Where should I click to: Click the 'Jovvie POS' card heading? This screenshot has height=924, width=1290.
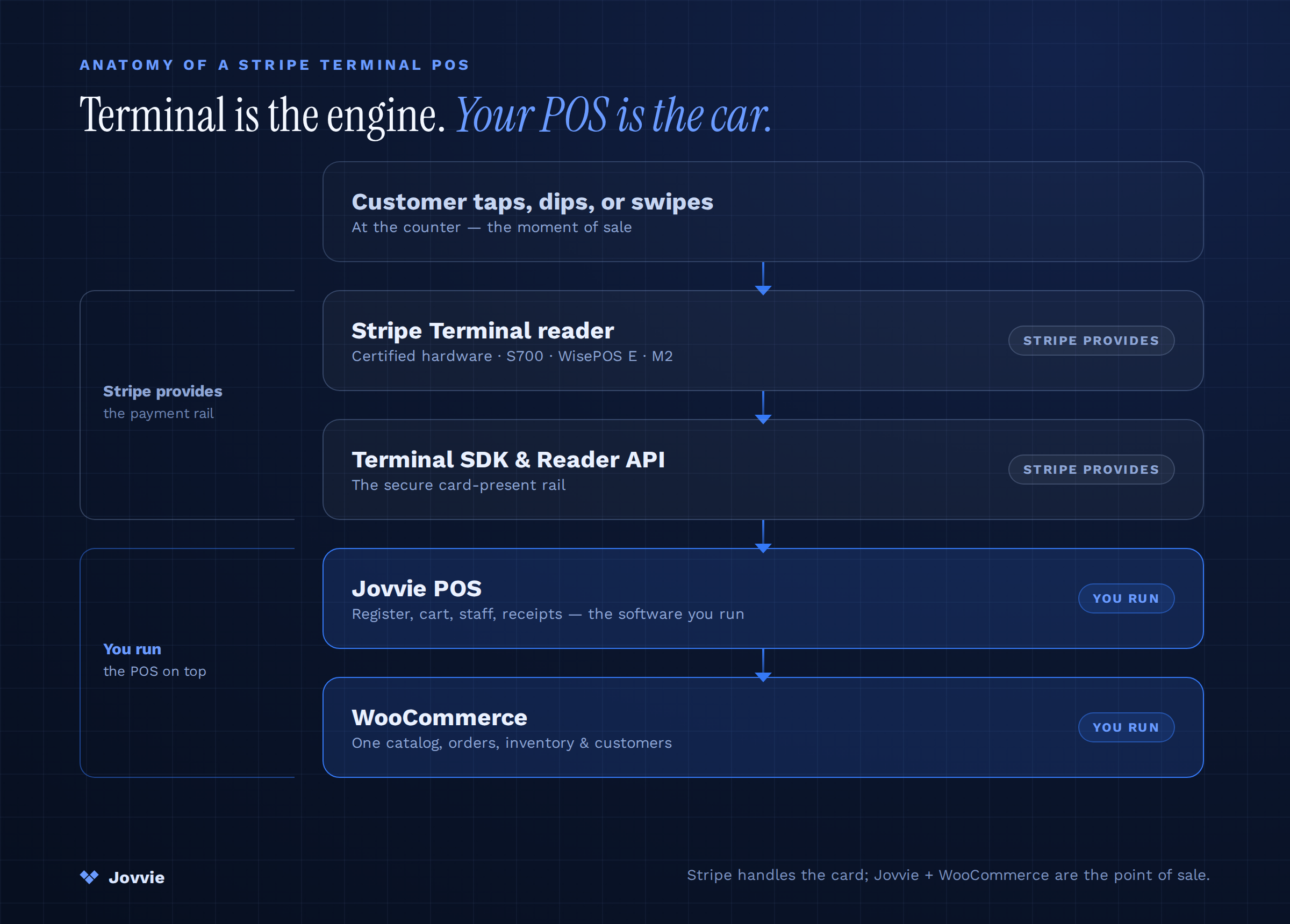(x=417, y=589)
